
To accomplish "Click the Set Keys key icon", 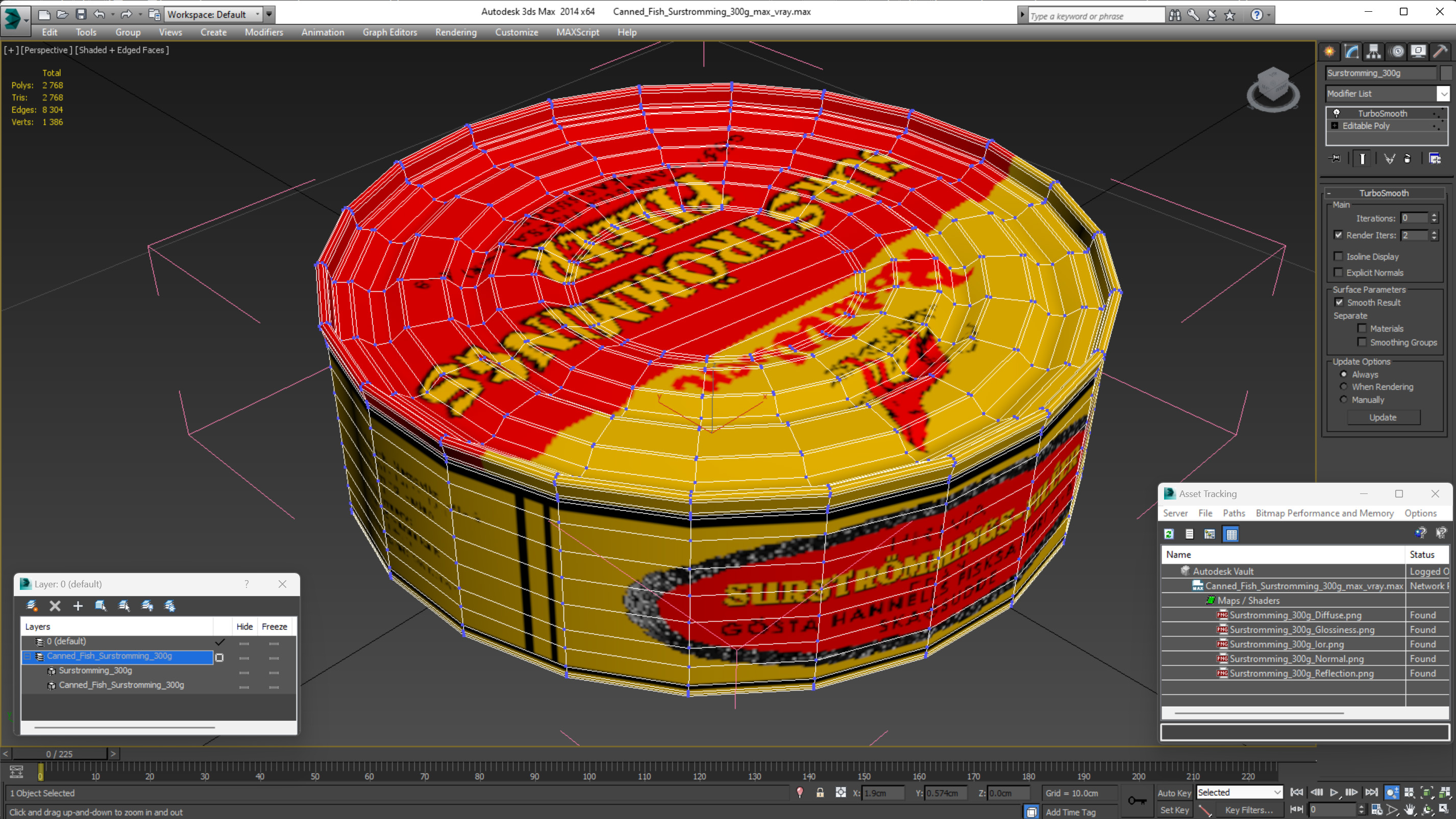I will (1137, 800).
